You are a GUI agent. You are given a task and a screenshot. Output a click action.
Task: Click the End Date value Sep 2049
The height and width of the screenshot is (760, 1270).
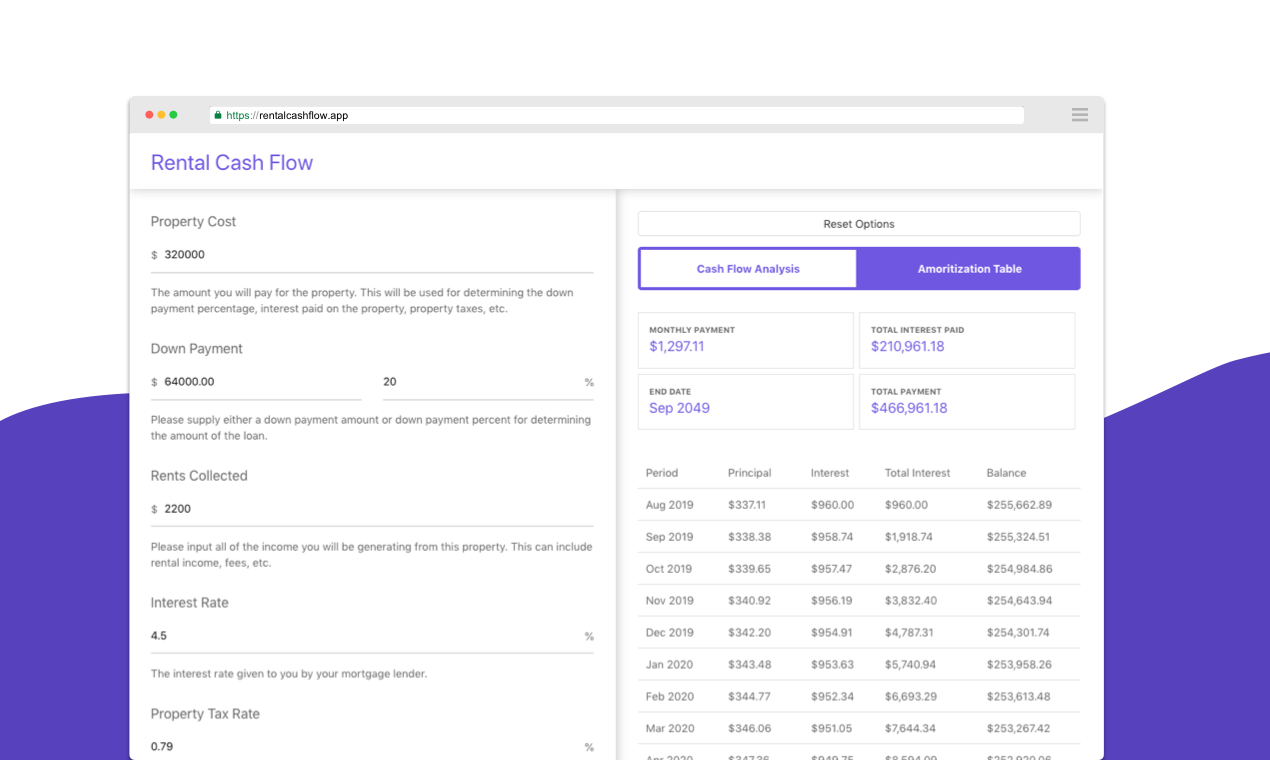pos(679,408)
